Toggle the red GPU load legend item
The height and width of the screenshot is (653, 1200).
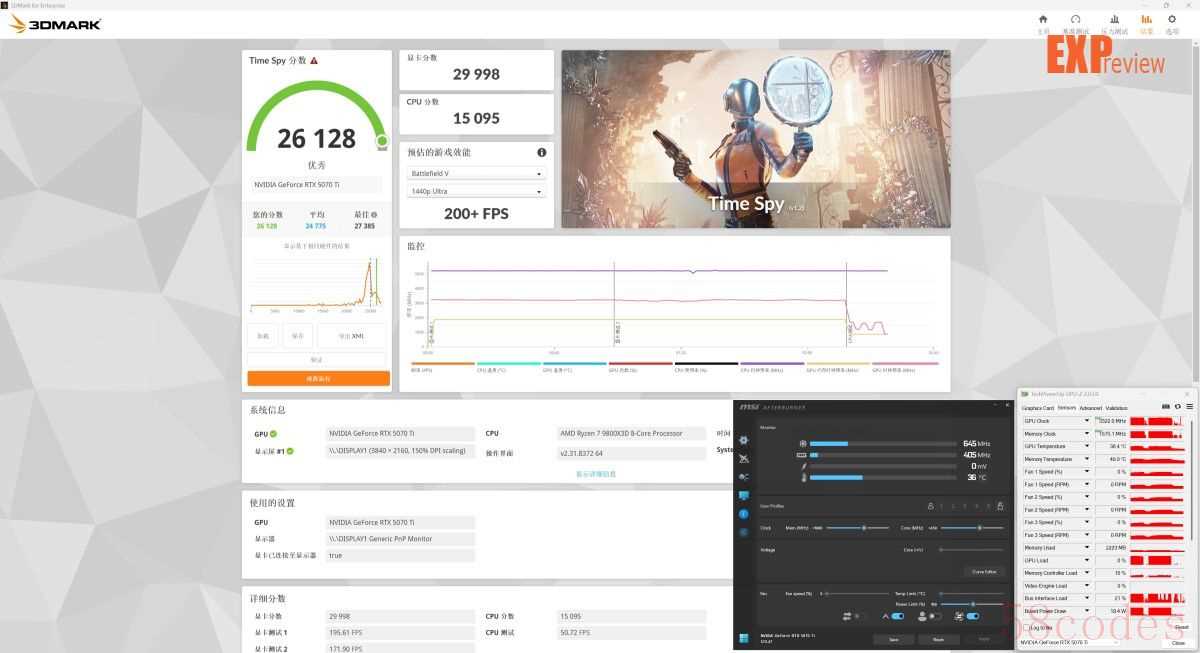tap(640, 367)
